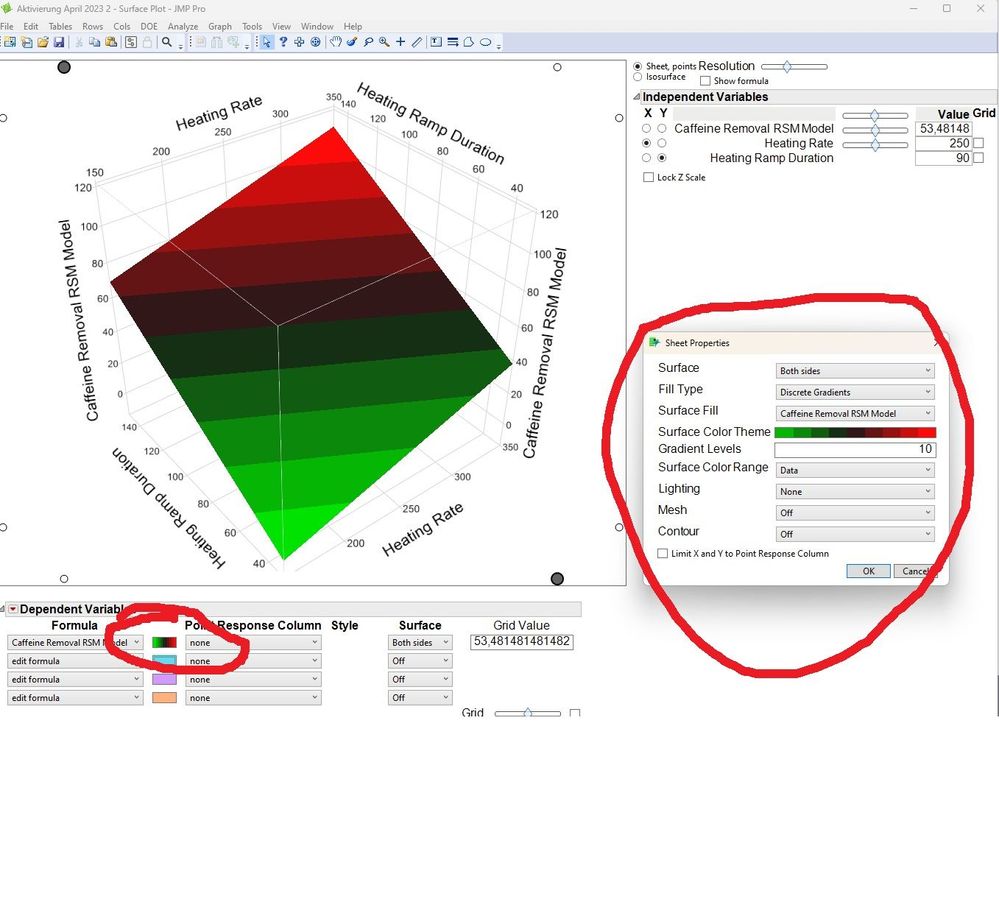Open the DOE menu

148,26
